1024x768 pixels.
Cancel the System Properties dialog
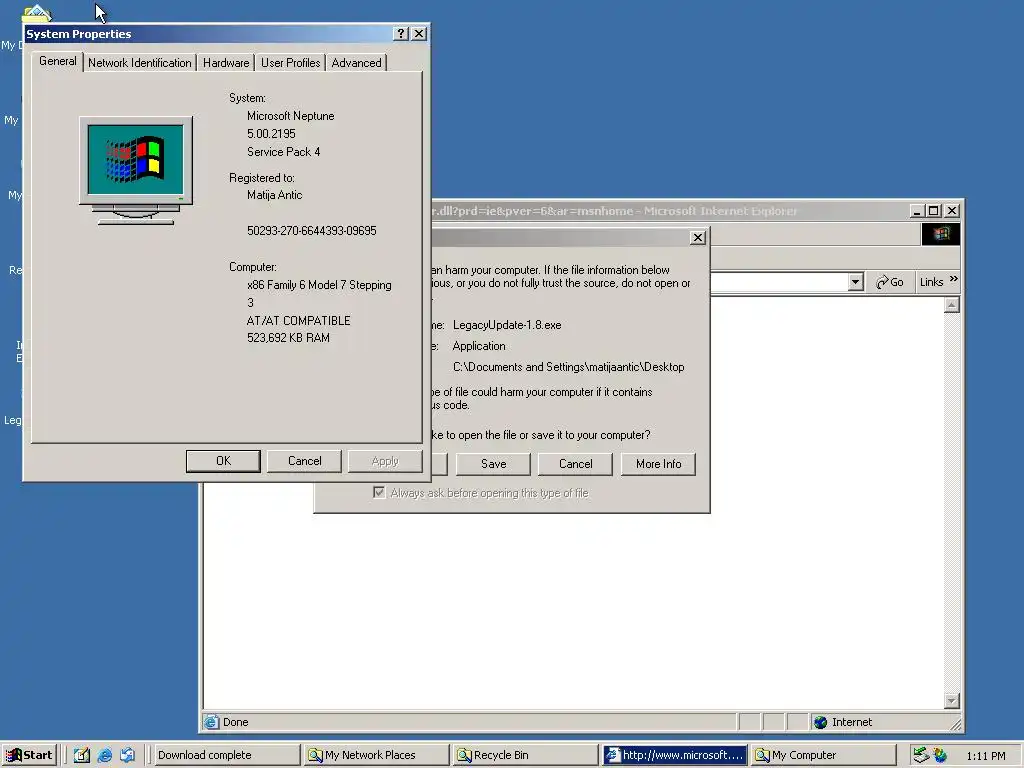(304, 461)
